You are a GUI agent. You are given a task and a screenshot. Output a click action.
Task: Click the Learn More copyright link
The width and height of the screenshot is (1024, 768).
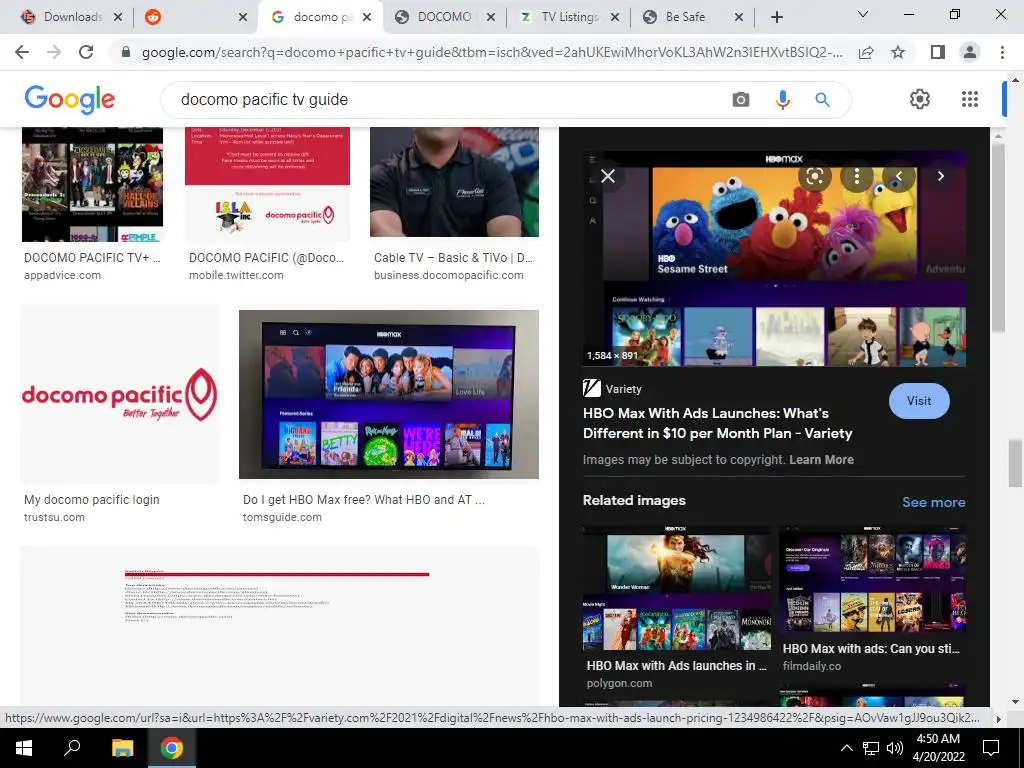click(x=822, y=460)
